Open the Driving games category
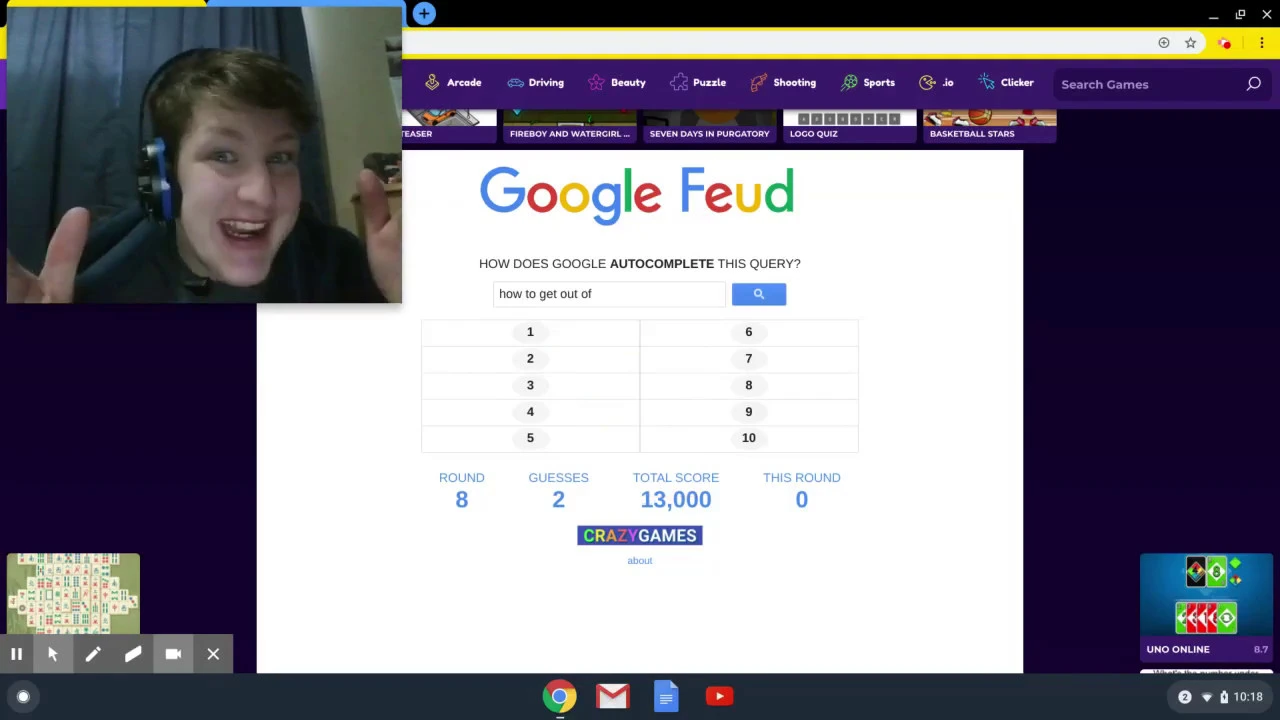This screenshot has height=720, width=1280. click(535, 83)
